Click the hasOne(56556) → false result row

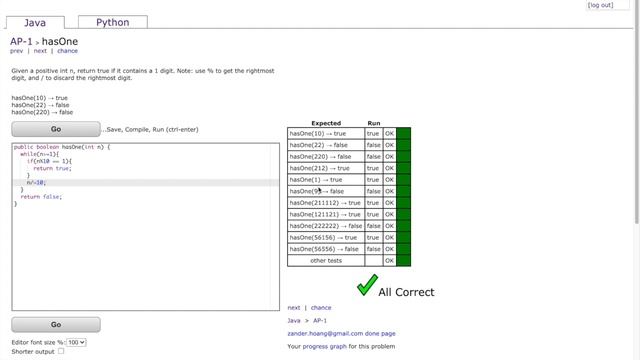349,249
